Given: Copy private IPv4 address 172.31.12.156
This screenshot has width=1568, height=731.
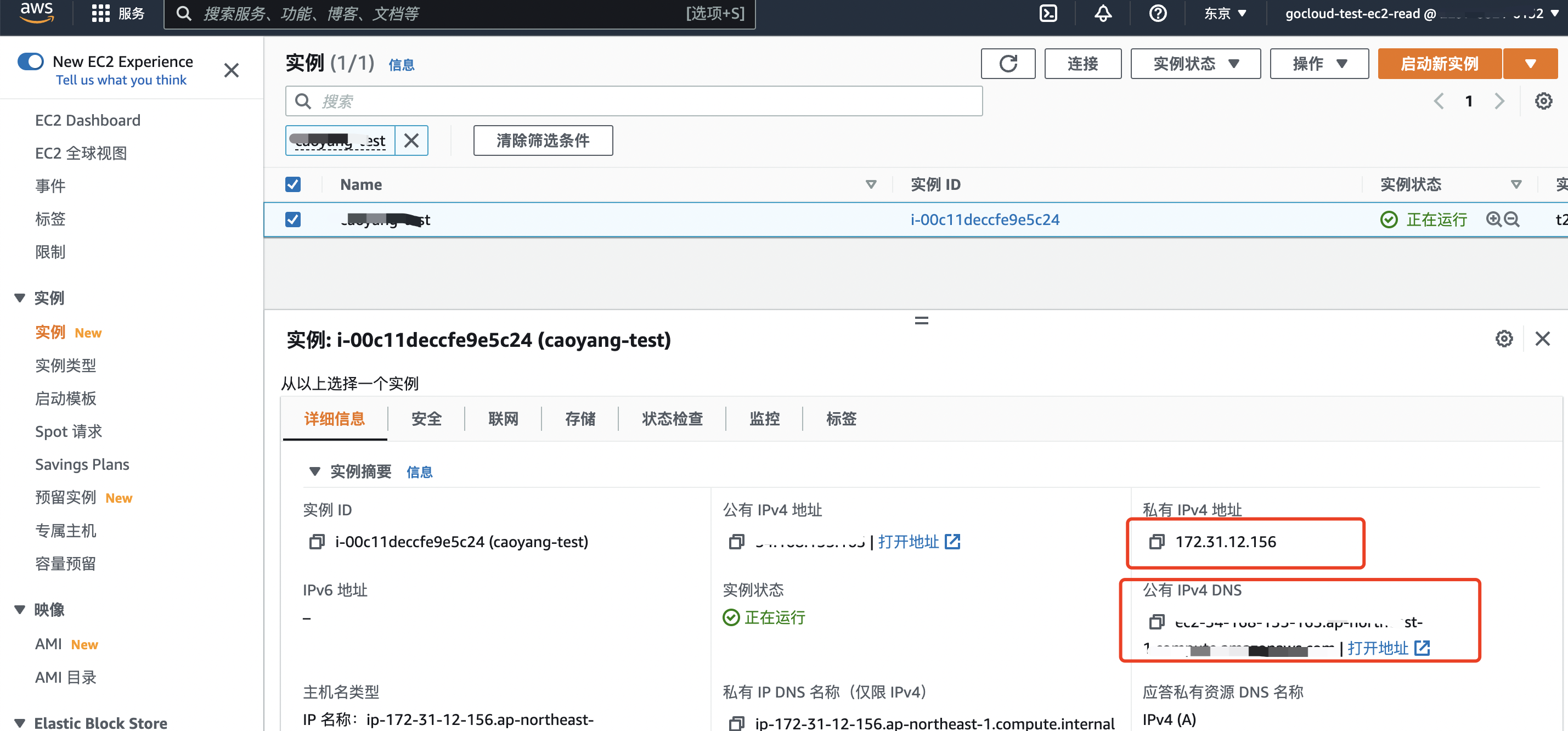Looking at the screenshot, I should pyautogui.click(x=1157, y=542).
